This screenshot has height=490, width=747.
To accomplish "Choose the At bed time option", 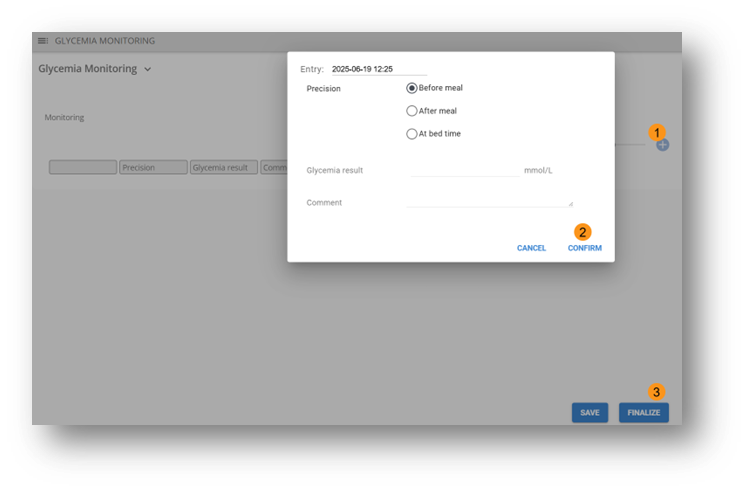I will pos(412,134).
